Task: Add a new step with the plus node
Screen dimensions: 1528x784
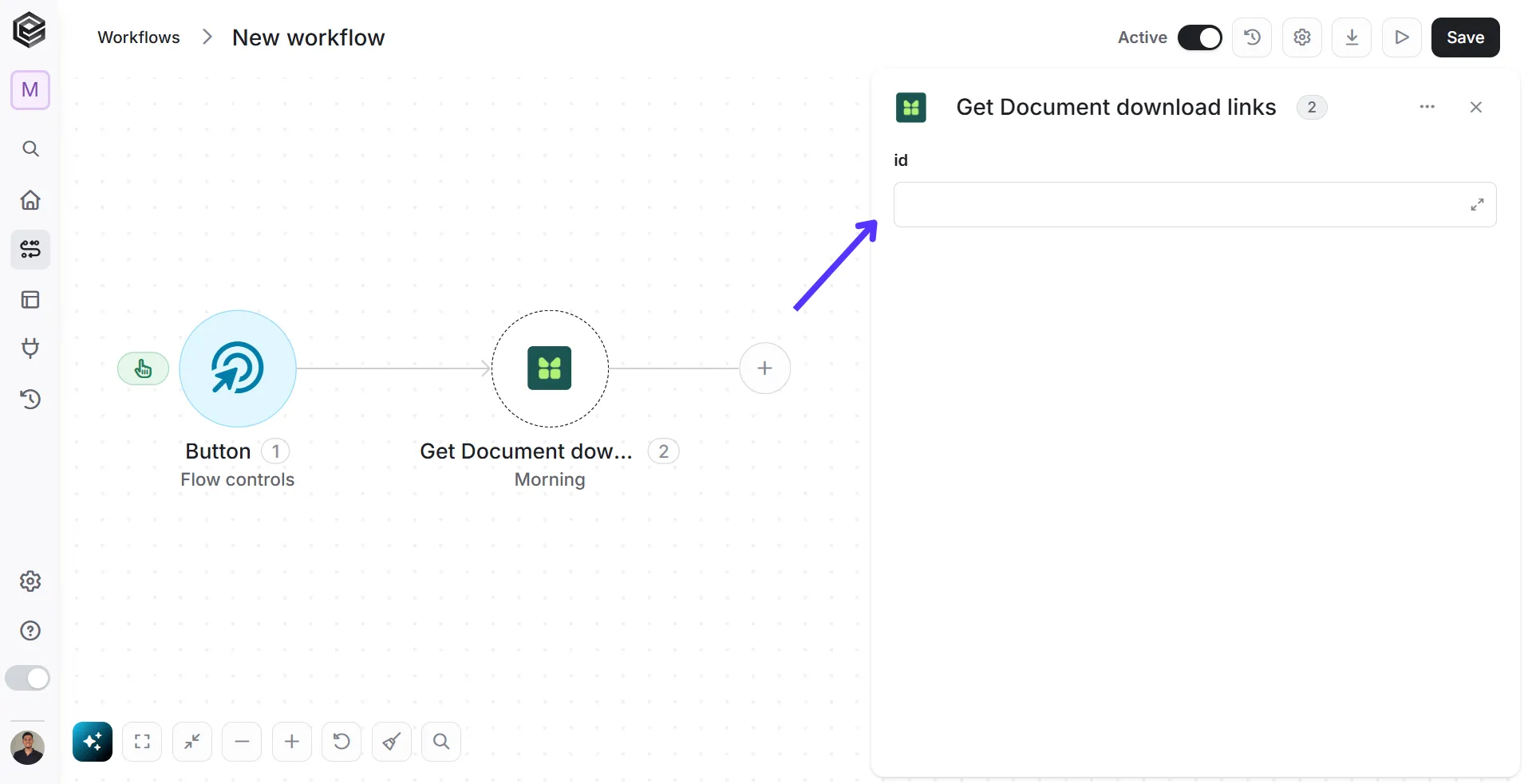Action: pos(765,368)
